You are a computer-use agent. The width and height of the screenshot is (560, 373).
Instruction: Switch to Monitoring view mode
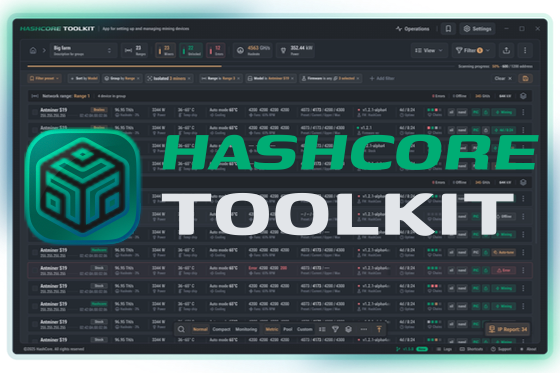click(246, 329)
